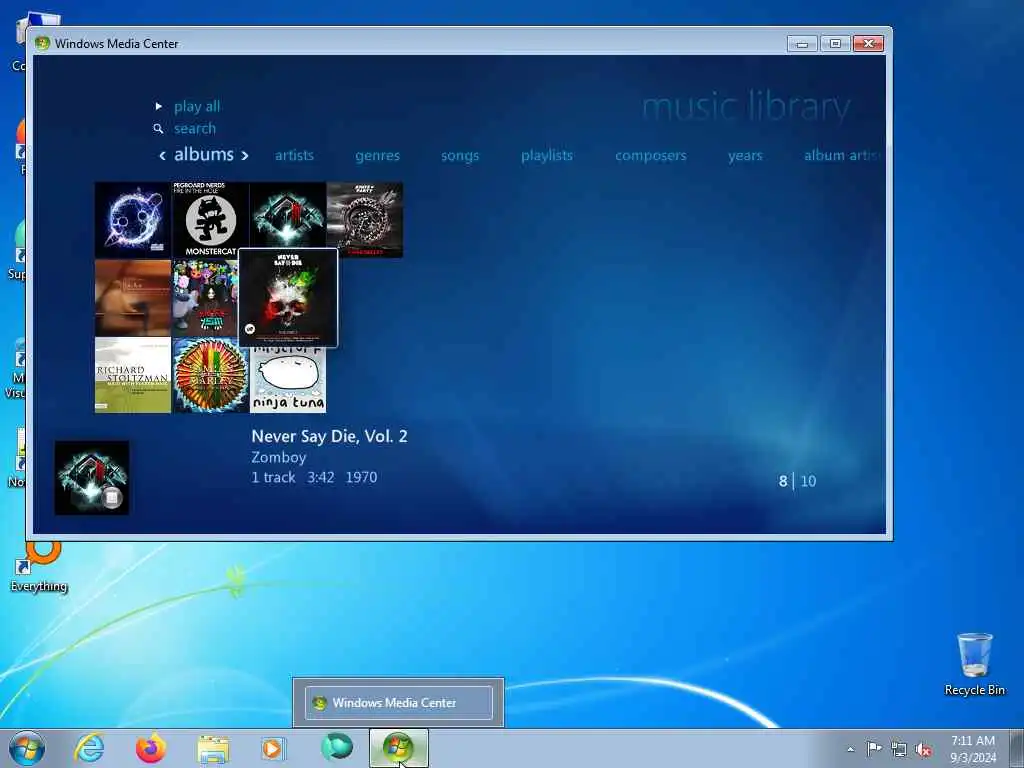
Task: Maximize the Windows Media Center window
Action: [835, 44]
